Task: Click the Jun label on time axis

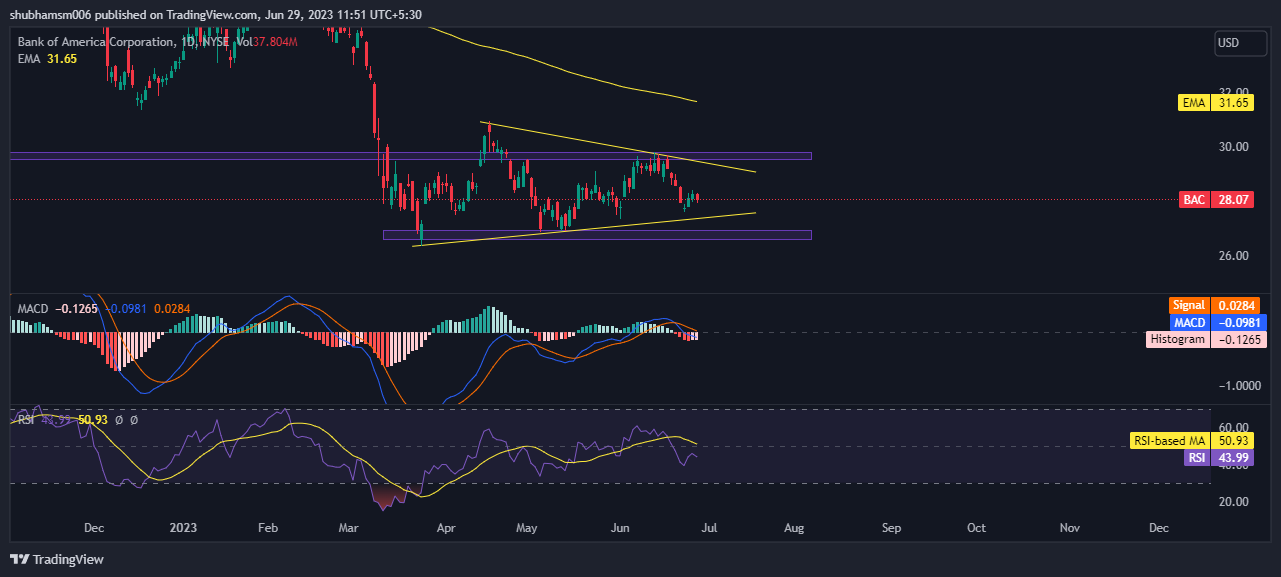Action: [620, 527]
